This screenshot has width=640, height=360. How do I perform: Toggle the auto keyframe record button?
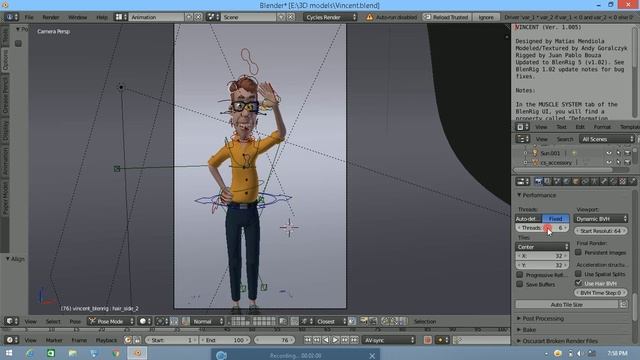427,340
